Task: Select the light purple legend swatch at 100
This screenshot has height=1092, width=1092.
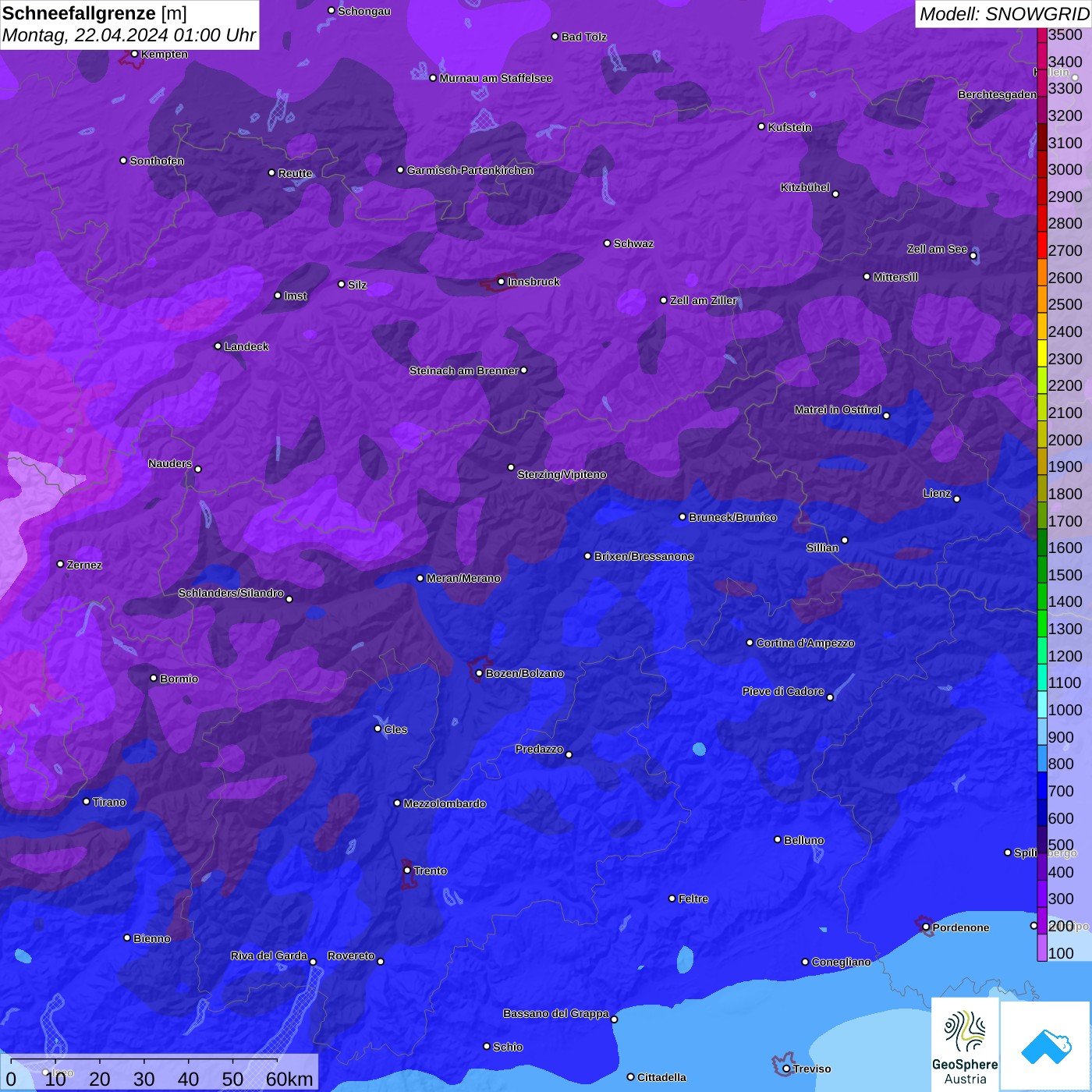Action: [x=1042, y=948]
